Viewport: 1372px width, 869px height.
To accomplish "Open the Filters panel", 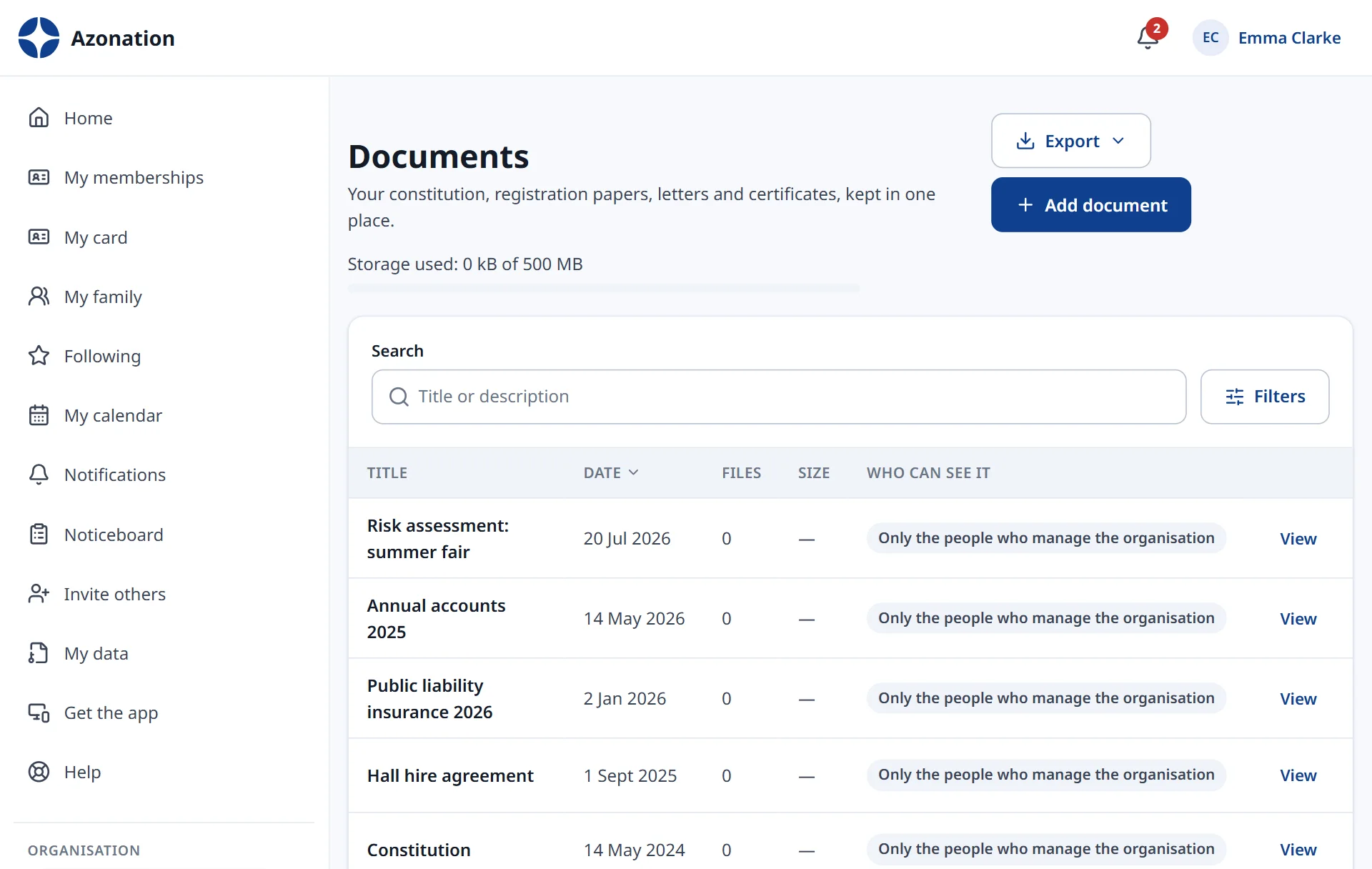I will [1265, 397].
